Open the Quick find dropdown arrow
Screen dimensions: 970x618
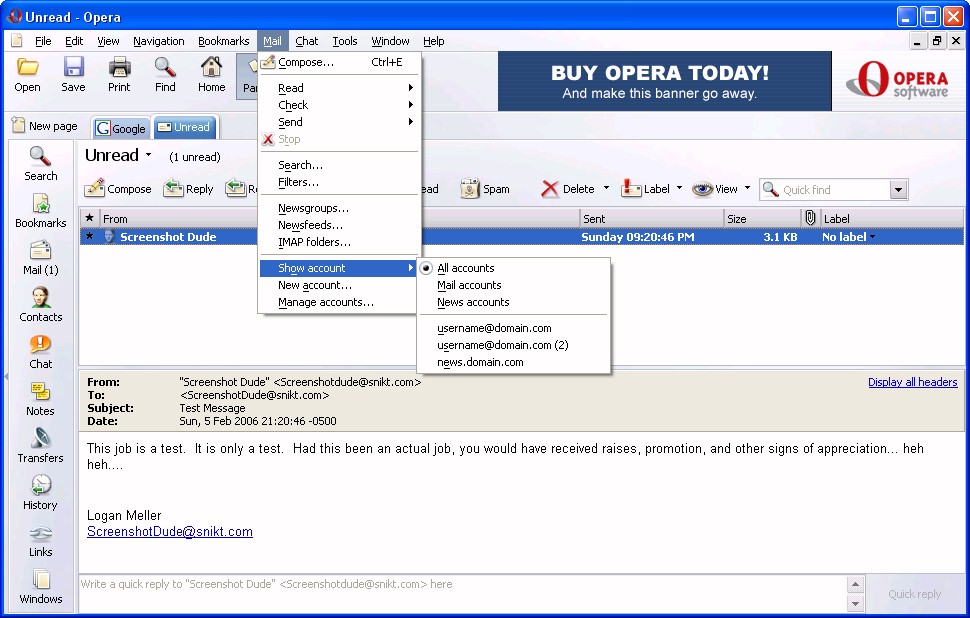pos(898,190)
